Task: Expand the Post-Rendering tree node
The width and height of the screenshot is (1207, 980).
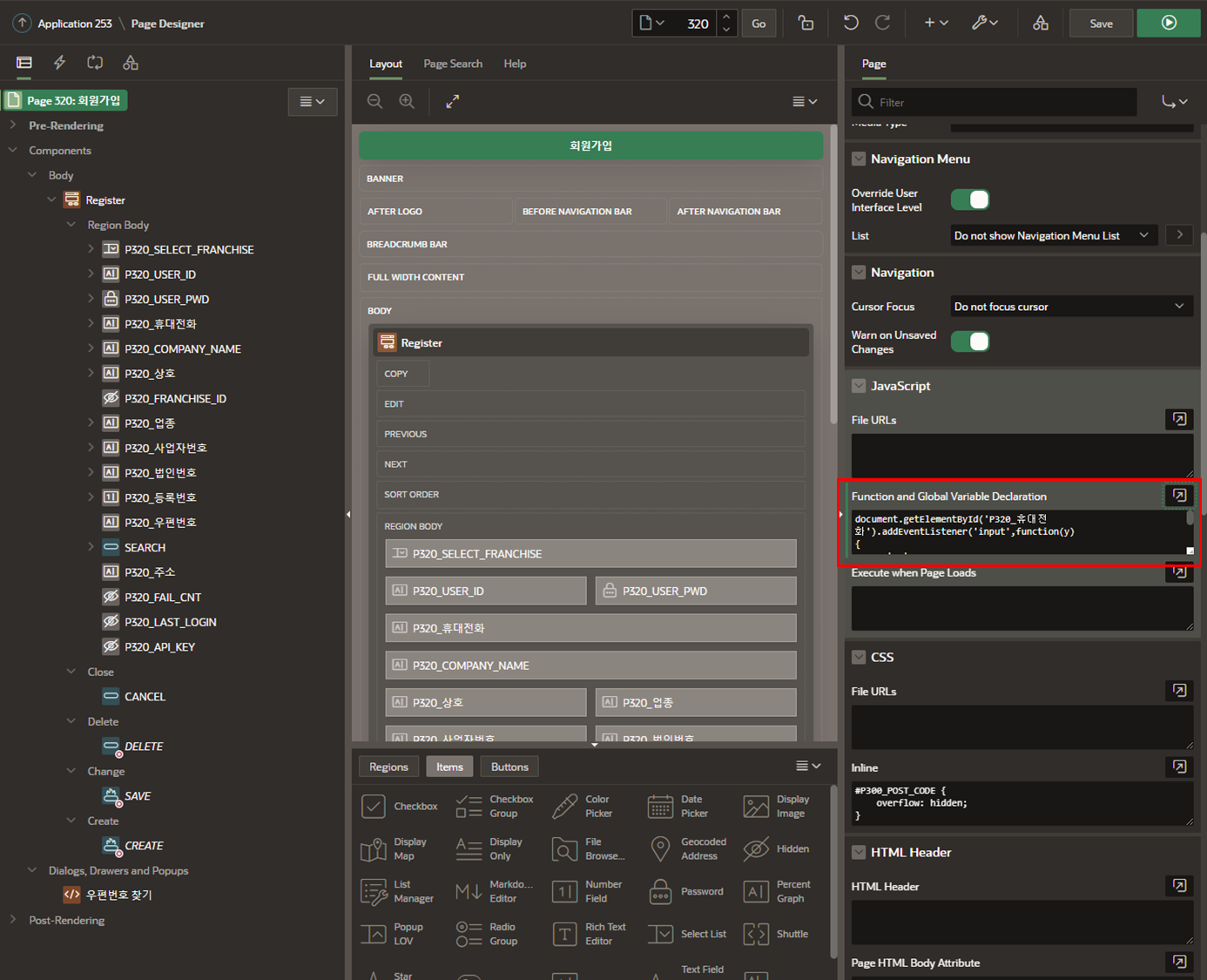Action: 13,919
